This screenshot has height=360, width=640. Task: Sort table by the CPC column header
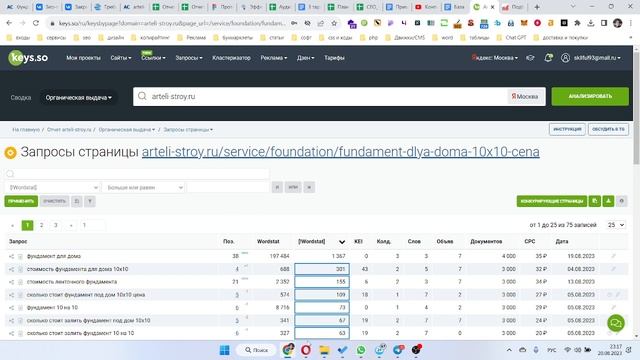[x=529, y=242]
